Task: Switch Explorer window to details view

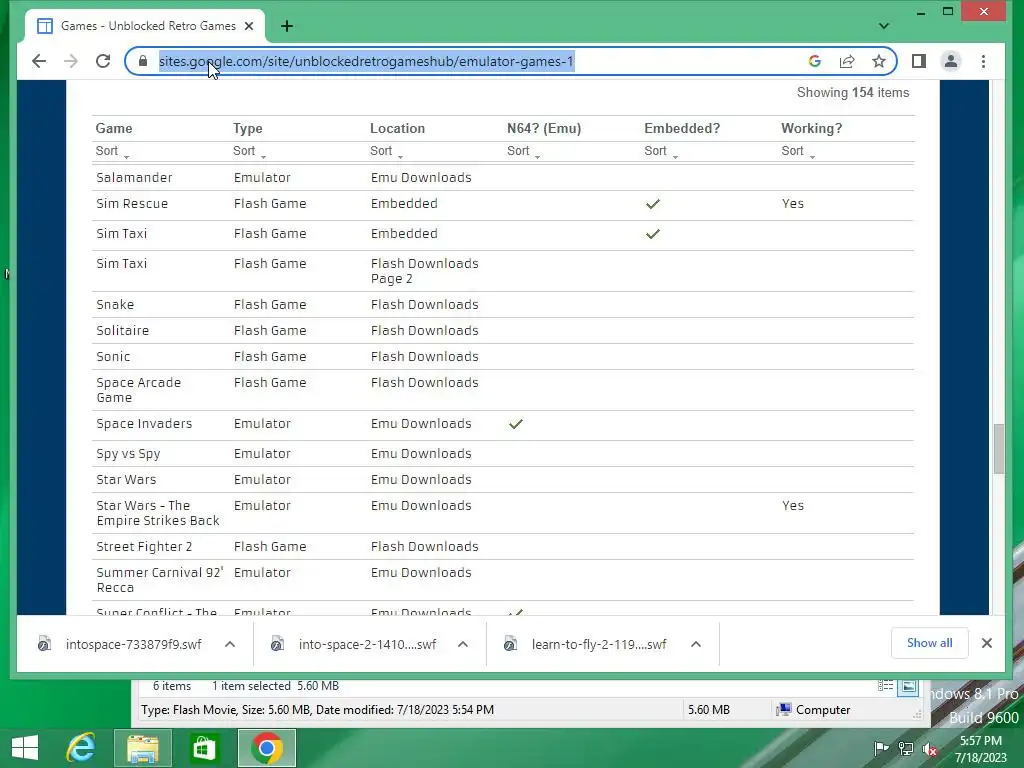Action: click(x=885, y=686)
